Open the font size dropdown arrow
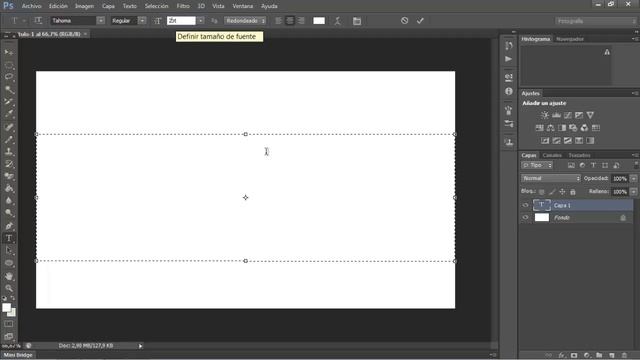Screen dimensions: 640x360 200,20
